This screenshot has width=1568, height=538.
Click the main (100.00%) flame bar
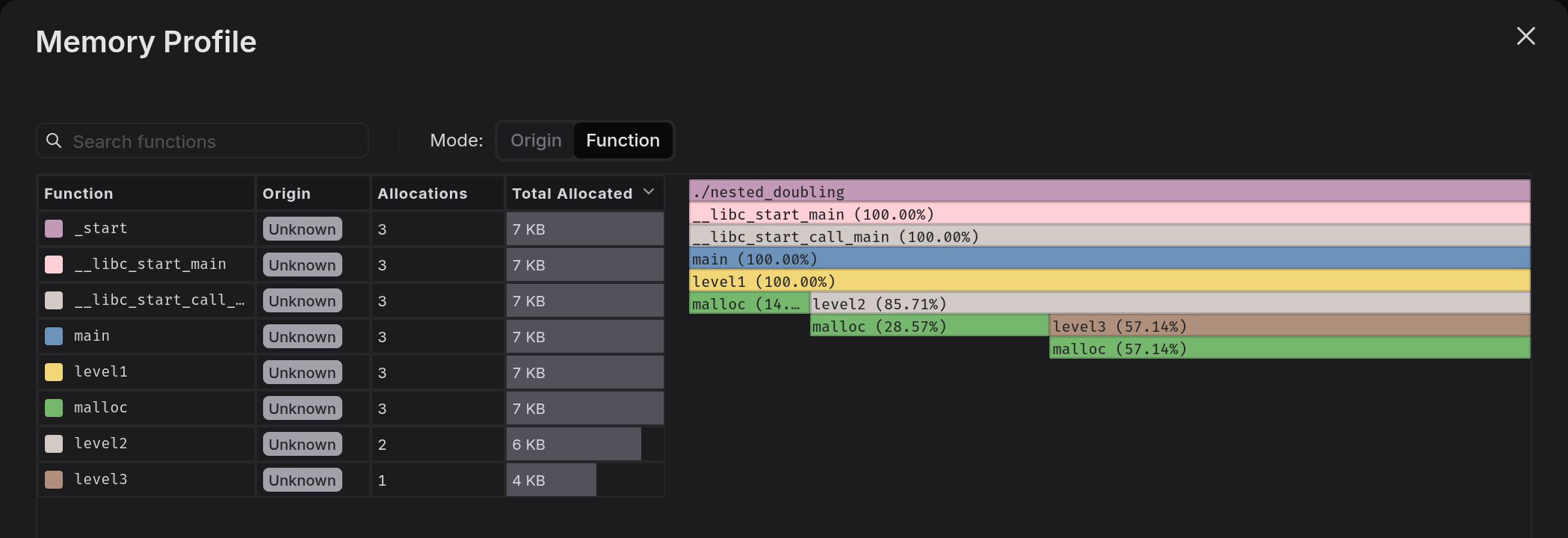1109,259
